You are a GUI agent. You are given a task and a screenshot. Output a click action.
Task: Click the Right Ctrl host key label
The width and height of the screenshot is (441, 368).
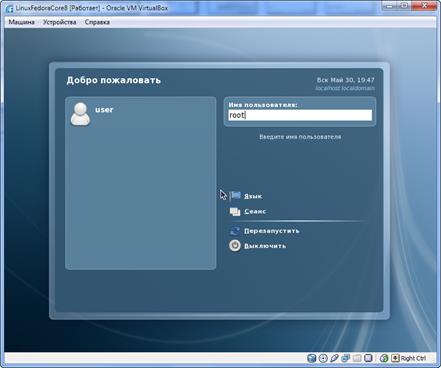[413, 358]
